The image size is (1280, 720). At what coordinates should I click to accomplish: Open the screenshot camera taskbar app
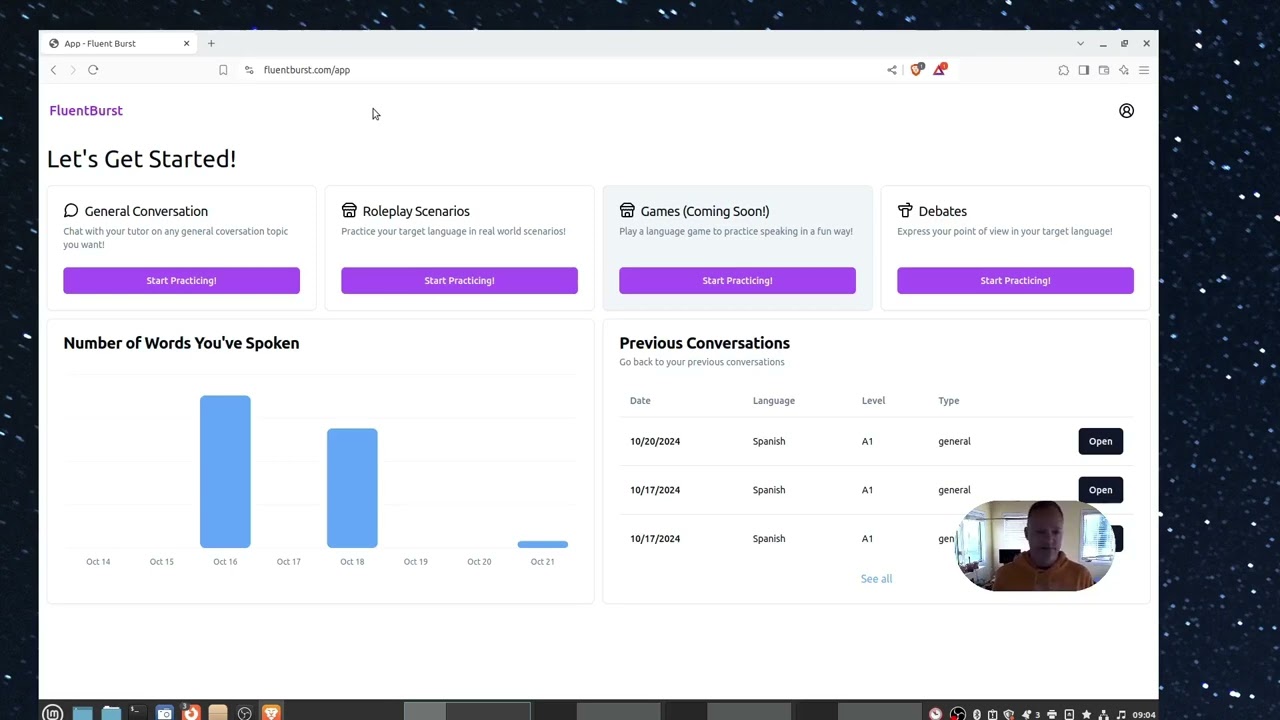coord(164,713)
